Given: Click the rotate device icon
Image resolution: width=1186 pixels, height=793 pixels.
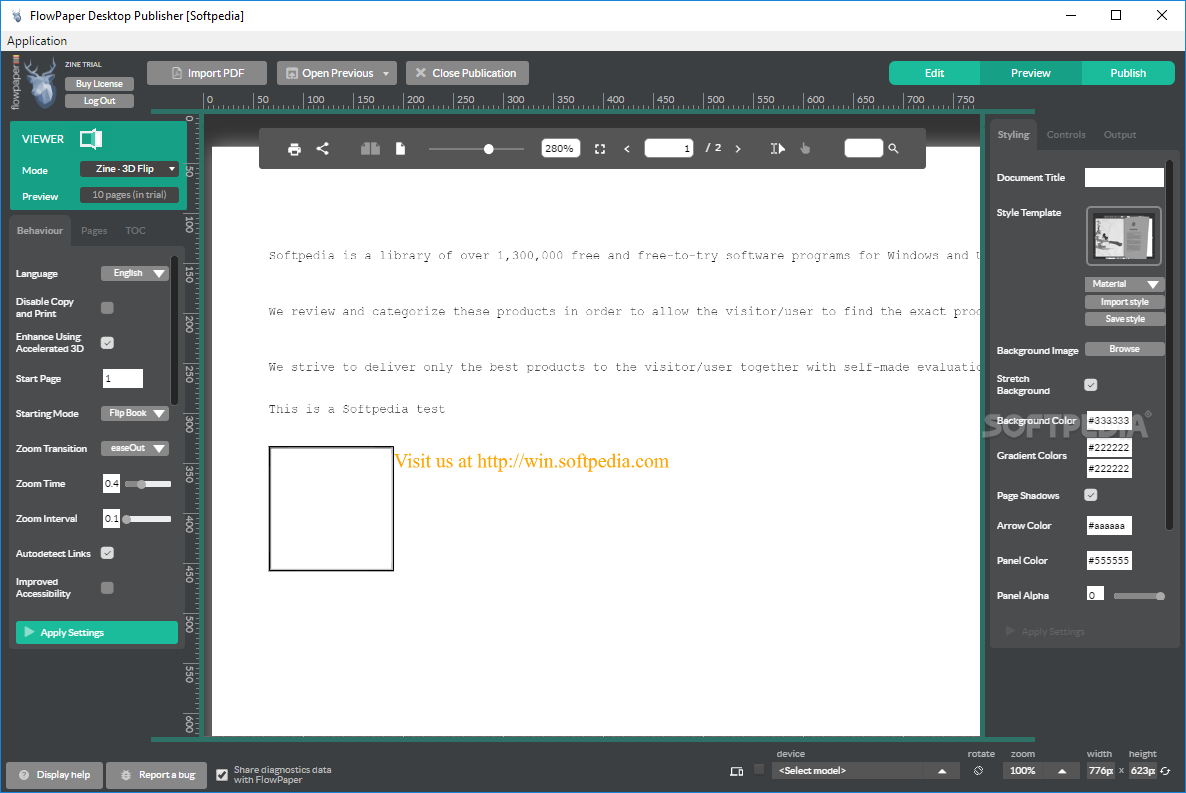Looking at the screenshot, I should [979, 770].
